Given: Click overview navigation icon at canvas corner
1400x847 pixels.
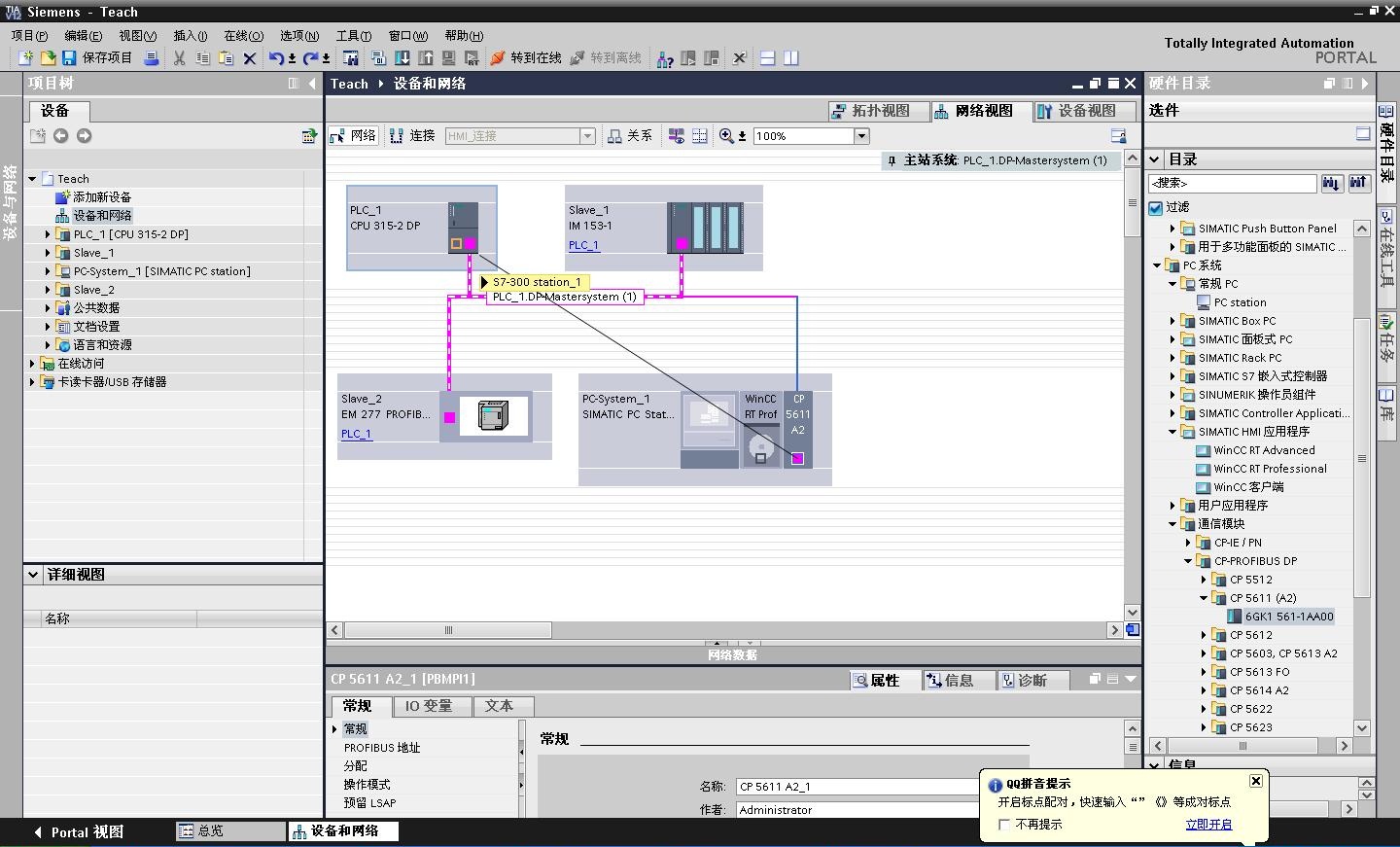Looking at the screenshot, I should pyautogui.click(x=1133, y=630).
